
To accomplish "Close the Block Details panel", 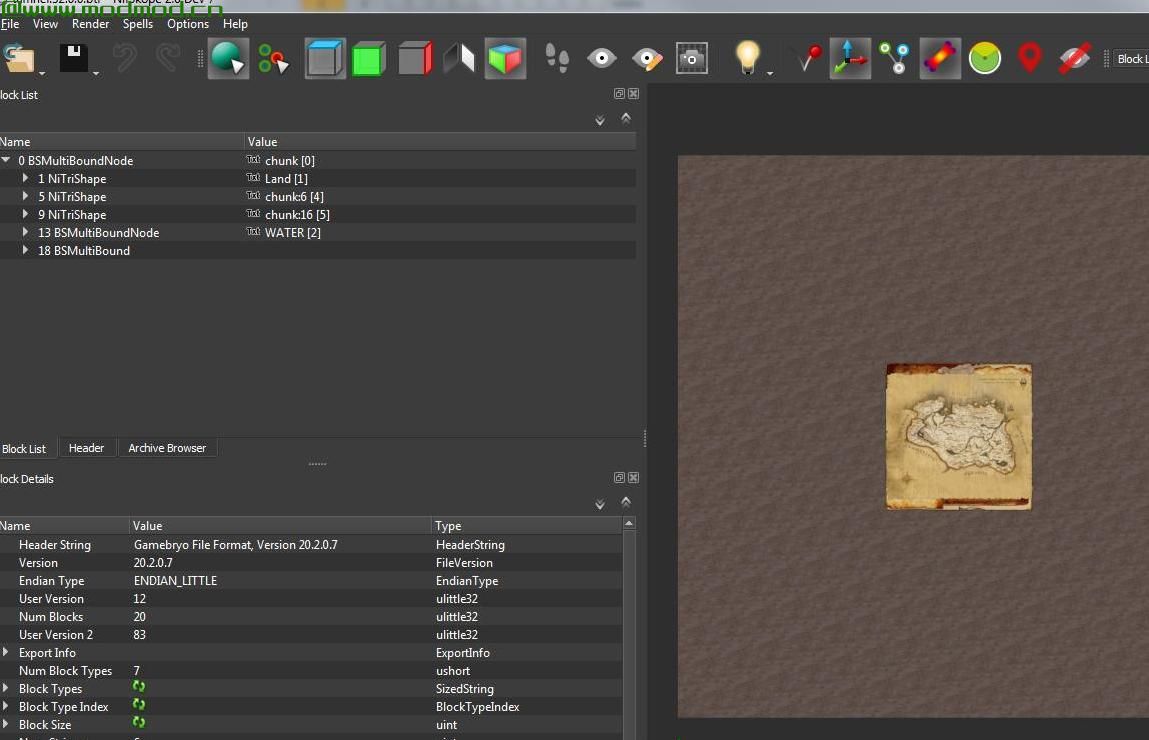I will pyautogui.click(x=634, y=478).
